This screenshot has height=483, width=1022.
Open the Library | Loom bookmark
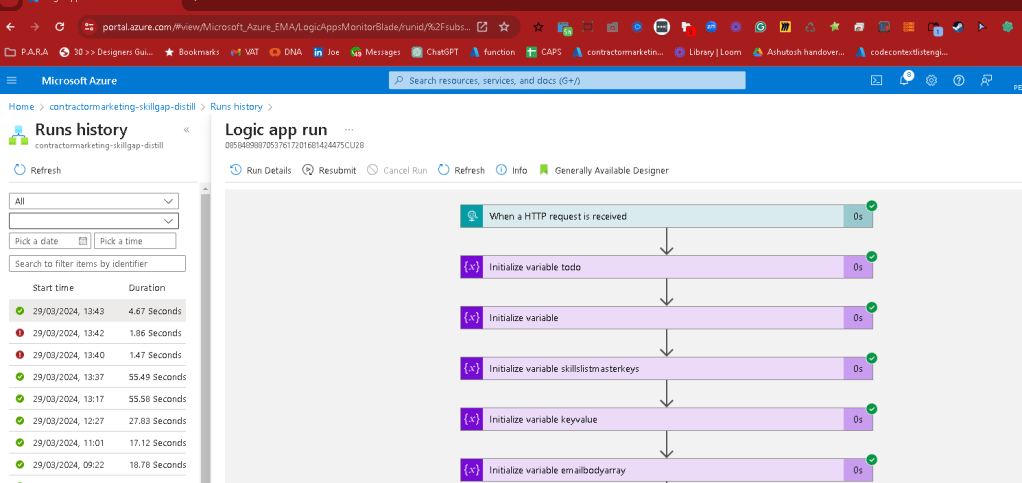[707, 52]
